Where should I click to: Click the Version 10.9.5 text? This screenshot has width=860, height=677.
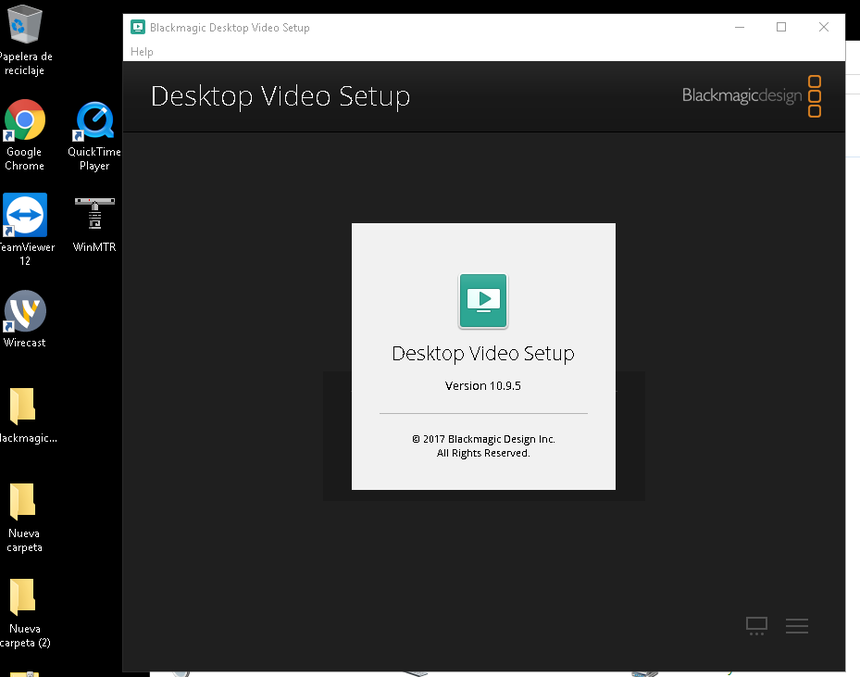(483, 386)
